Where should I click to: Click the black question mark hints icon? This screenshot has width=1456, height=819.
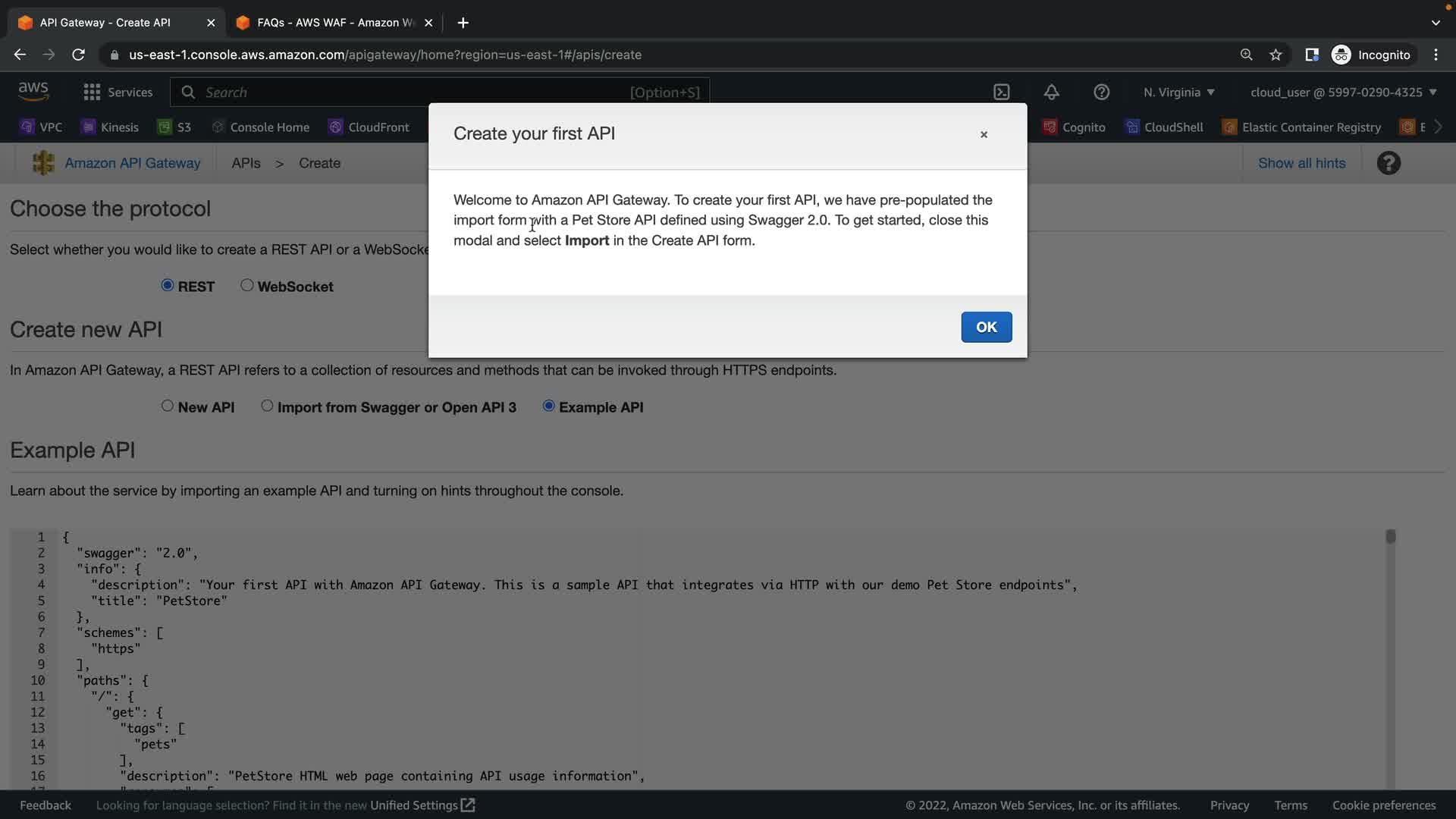(1389, 163)
